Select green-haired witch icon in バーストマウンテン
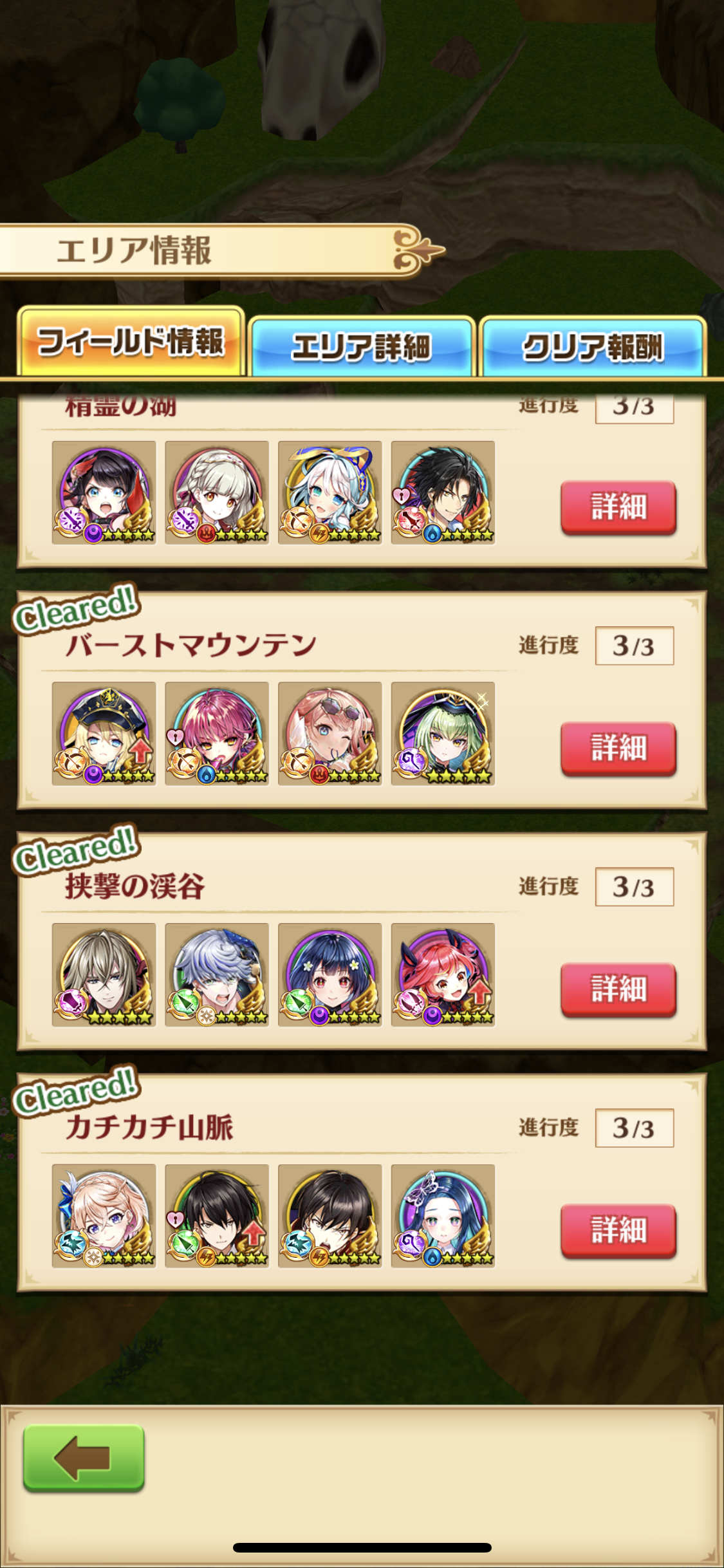 [x=443, y=734]
